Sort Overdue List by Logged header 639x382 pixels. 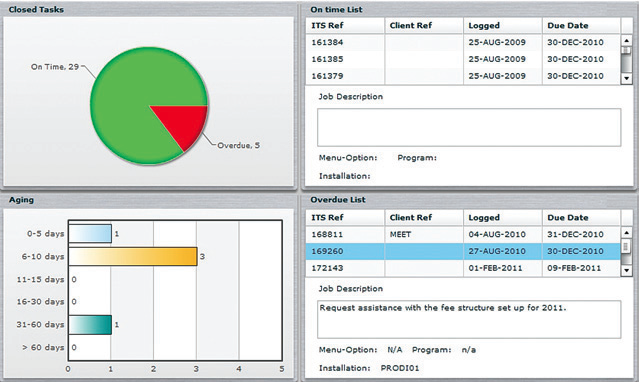502,217
